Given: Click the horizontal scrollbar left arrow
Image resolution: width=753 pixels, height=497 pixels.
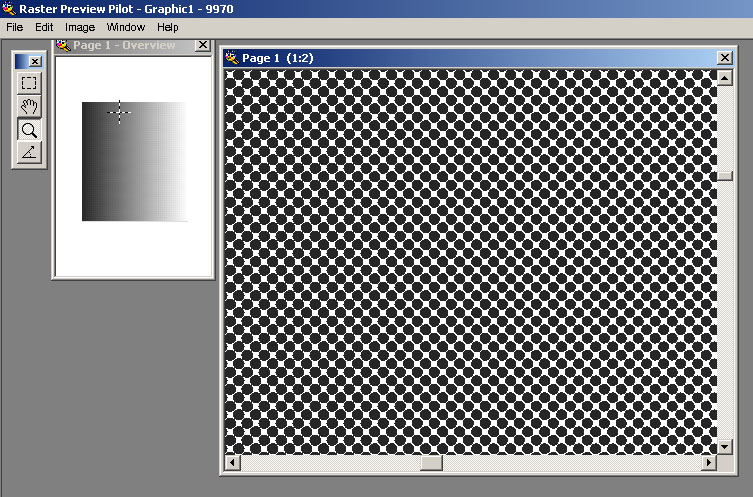Looking at the screenshot, I should [232, 462].
